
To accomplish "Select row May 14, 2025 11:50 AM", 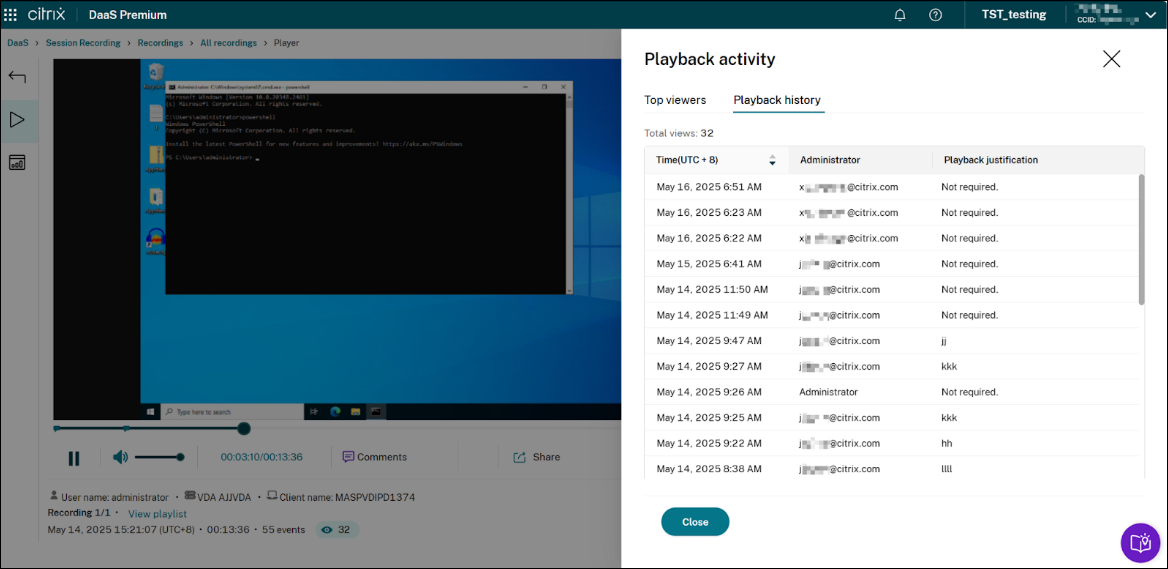I will [x=892, y=290].
